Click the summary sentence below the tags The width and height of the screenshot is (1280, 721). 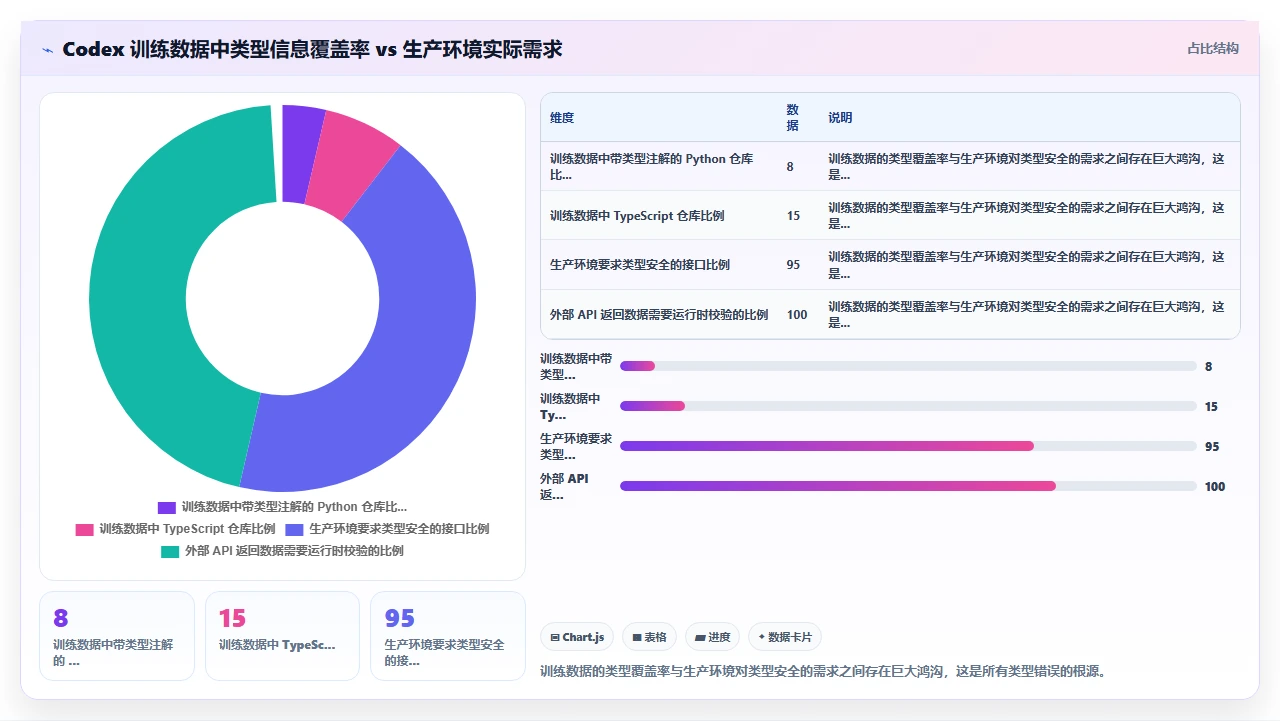(x=824, y=672)
